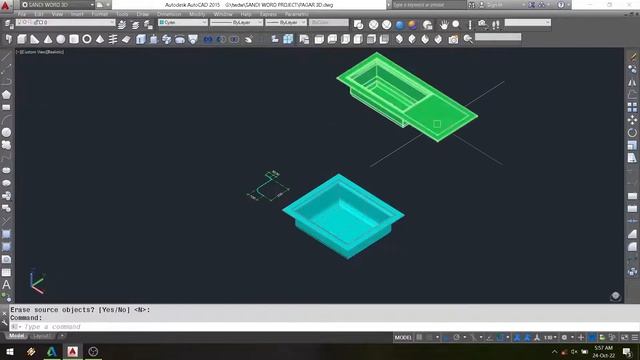Image resolution: width=640 pixels, height=360 pixels.
Task: Select the Helix tool
Action: click(113, 39)
